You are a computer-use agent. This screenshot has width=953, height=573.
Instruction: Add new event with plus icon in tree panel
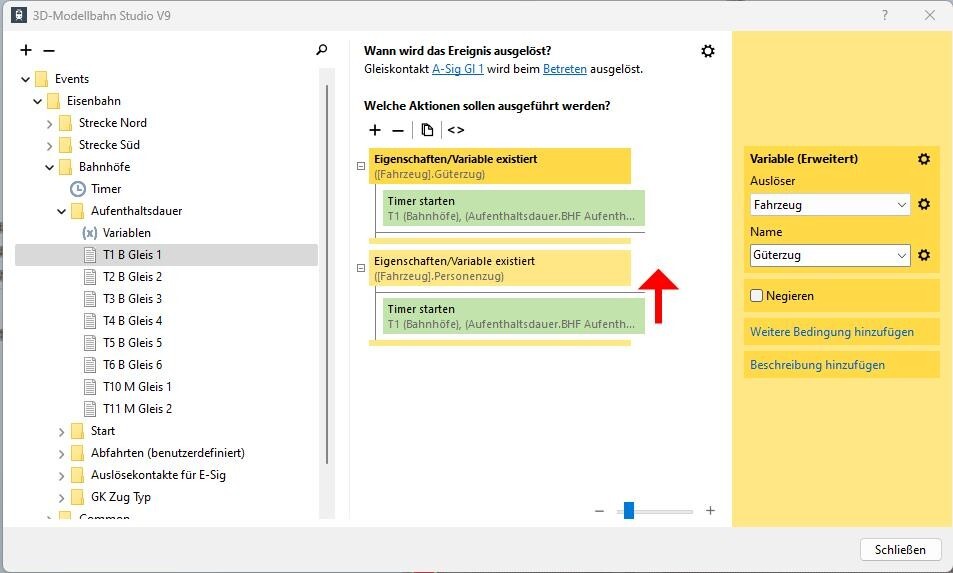26,50
